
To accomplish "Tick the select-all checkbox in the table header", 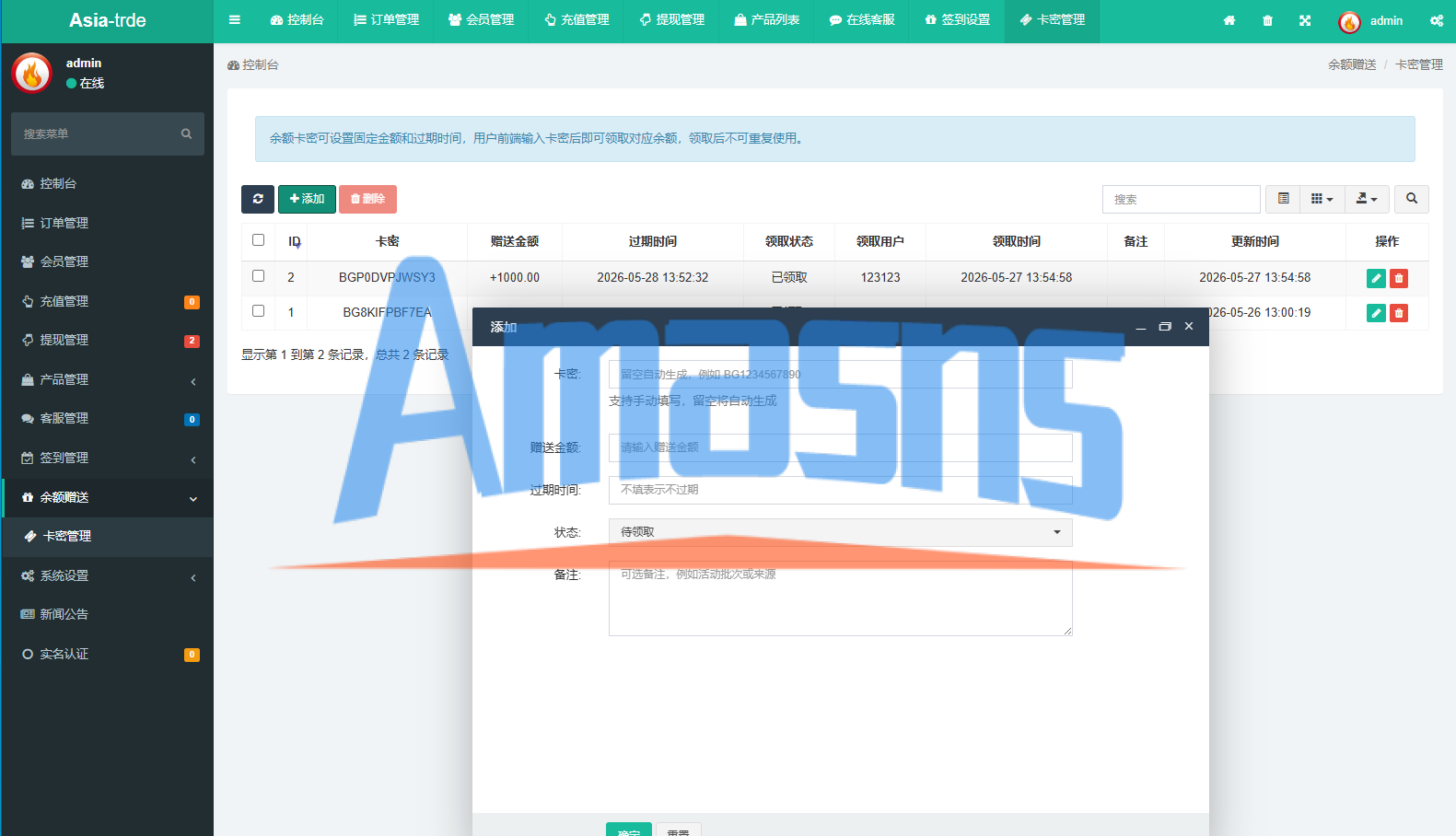I will click(258, 240).
